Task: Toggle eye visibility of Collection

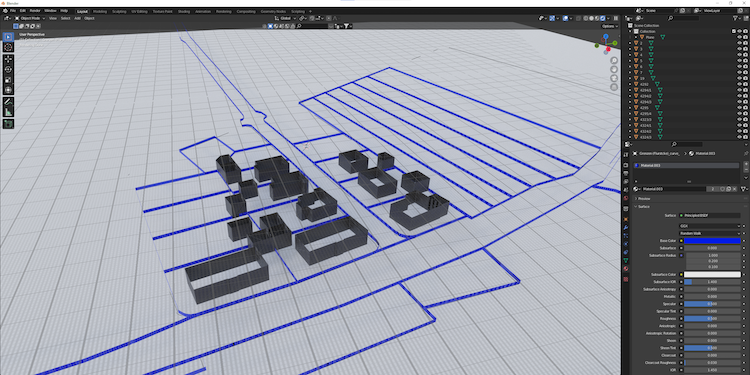Action: click(x=739, y=31)
